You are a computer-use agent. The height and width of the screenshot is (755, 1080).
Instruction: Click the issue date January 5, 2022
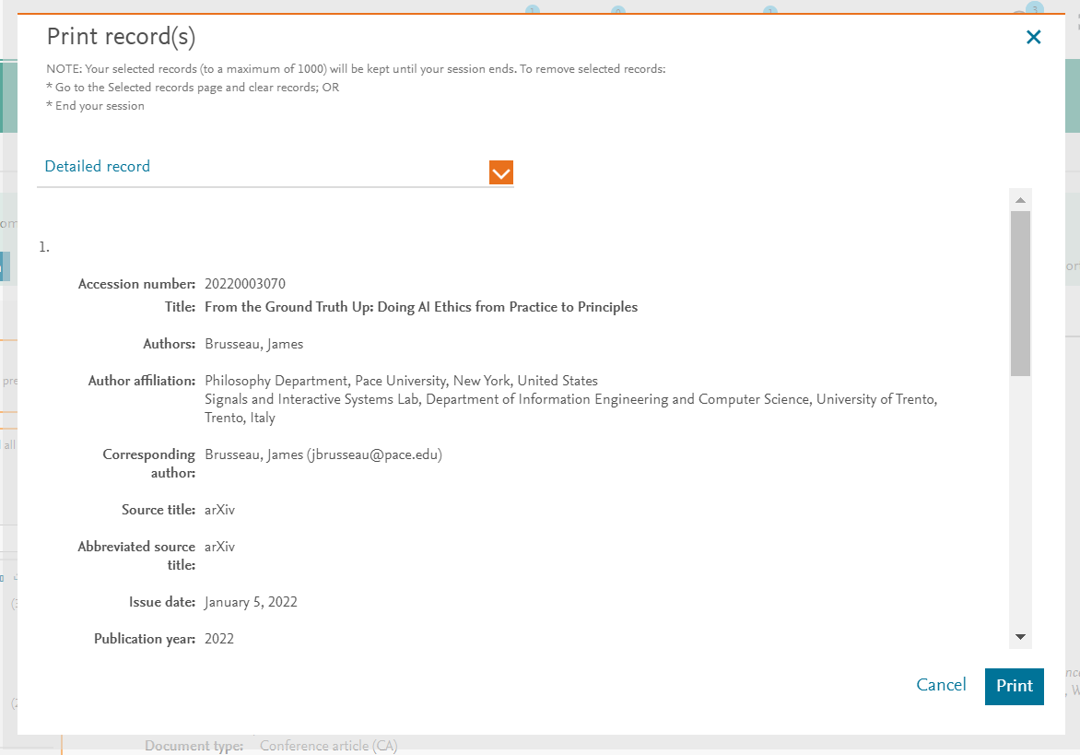point(250,602)
